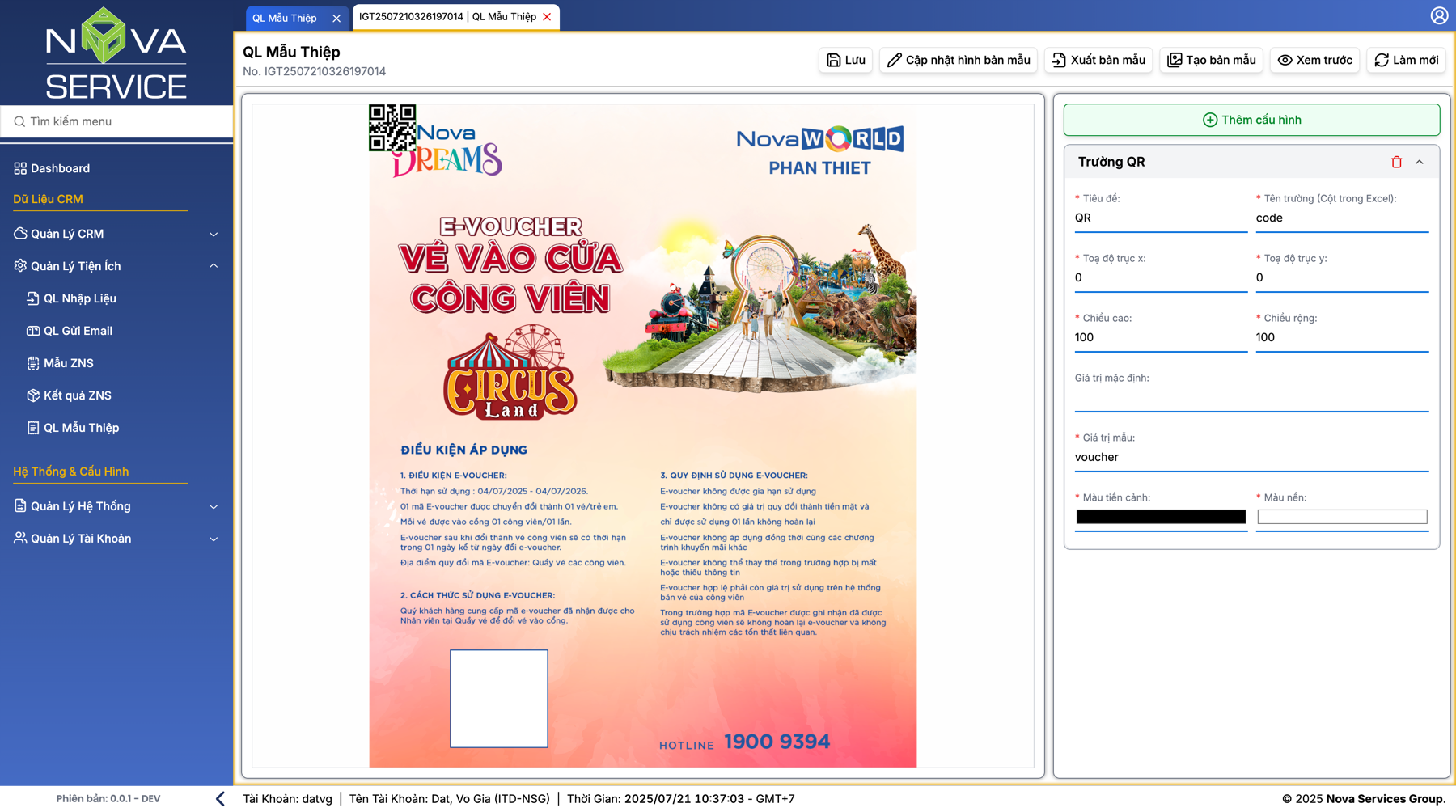Screen dimensions: 1456x812
Task: Click the Xuất bản mẫu button
Action: 1098,60
